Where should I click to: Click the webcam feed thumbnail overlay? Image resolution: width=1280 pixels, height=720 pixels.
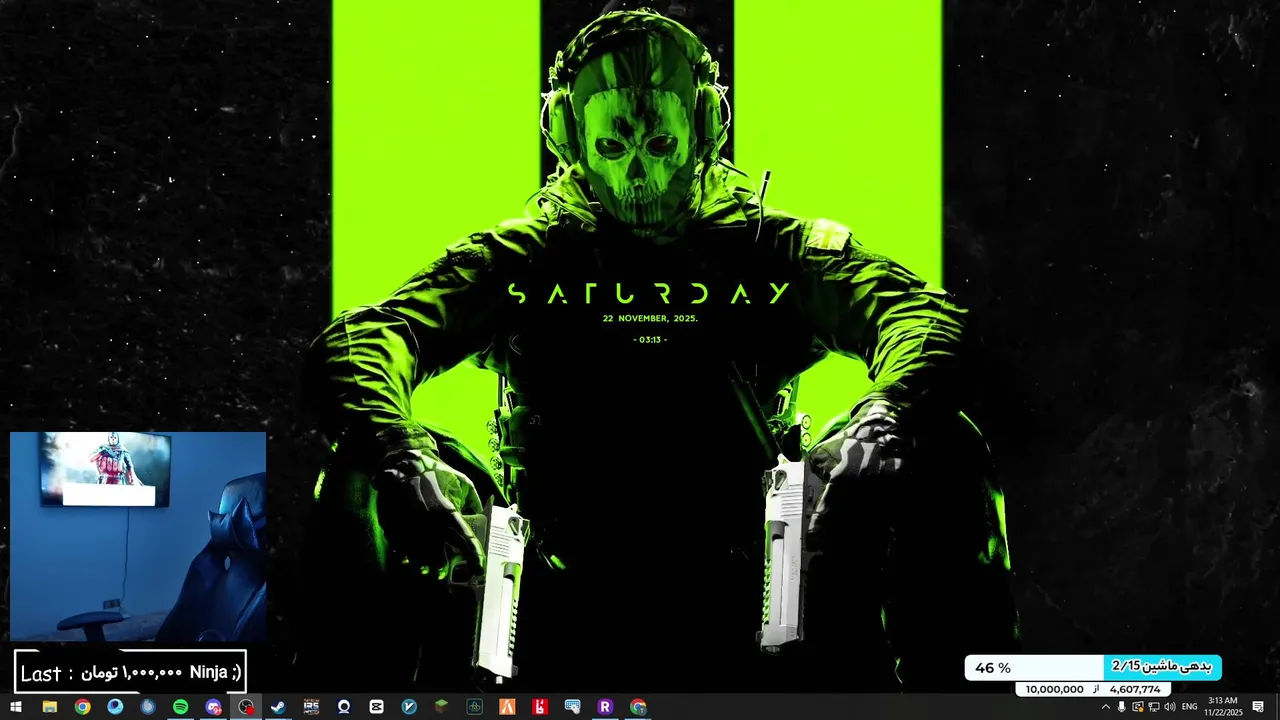click(138, 536)
